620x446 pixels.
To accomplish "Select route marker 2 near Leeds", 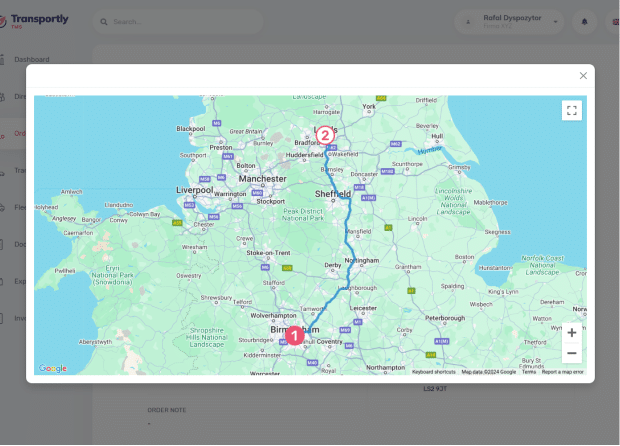I will pyautogui.click(x=325, y=136).
